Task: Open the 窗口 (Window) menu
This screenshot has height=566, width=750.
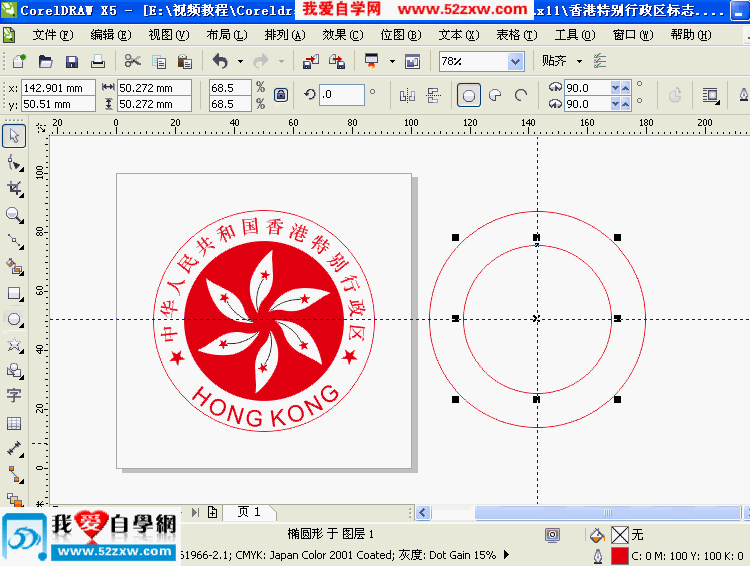Action: (632, 35)
